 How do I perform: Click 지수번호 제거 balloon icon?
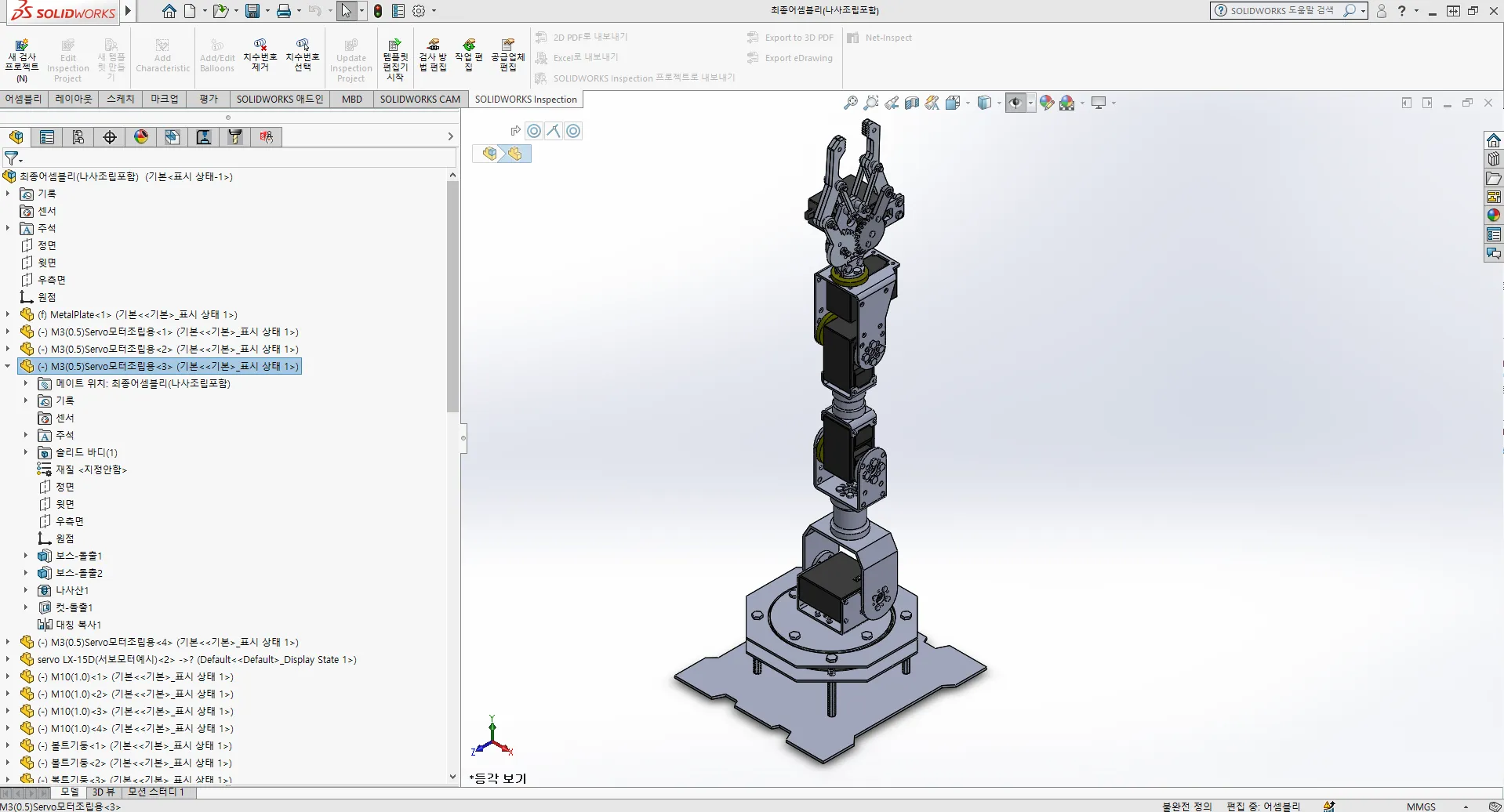click(x=260, y=55)
